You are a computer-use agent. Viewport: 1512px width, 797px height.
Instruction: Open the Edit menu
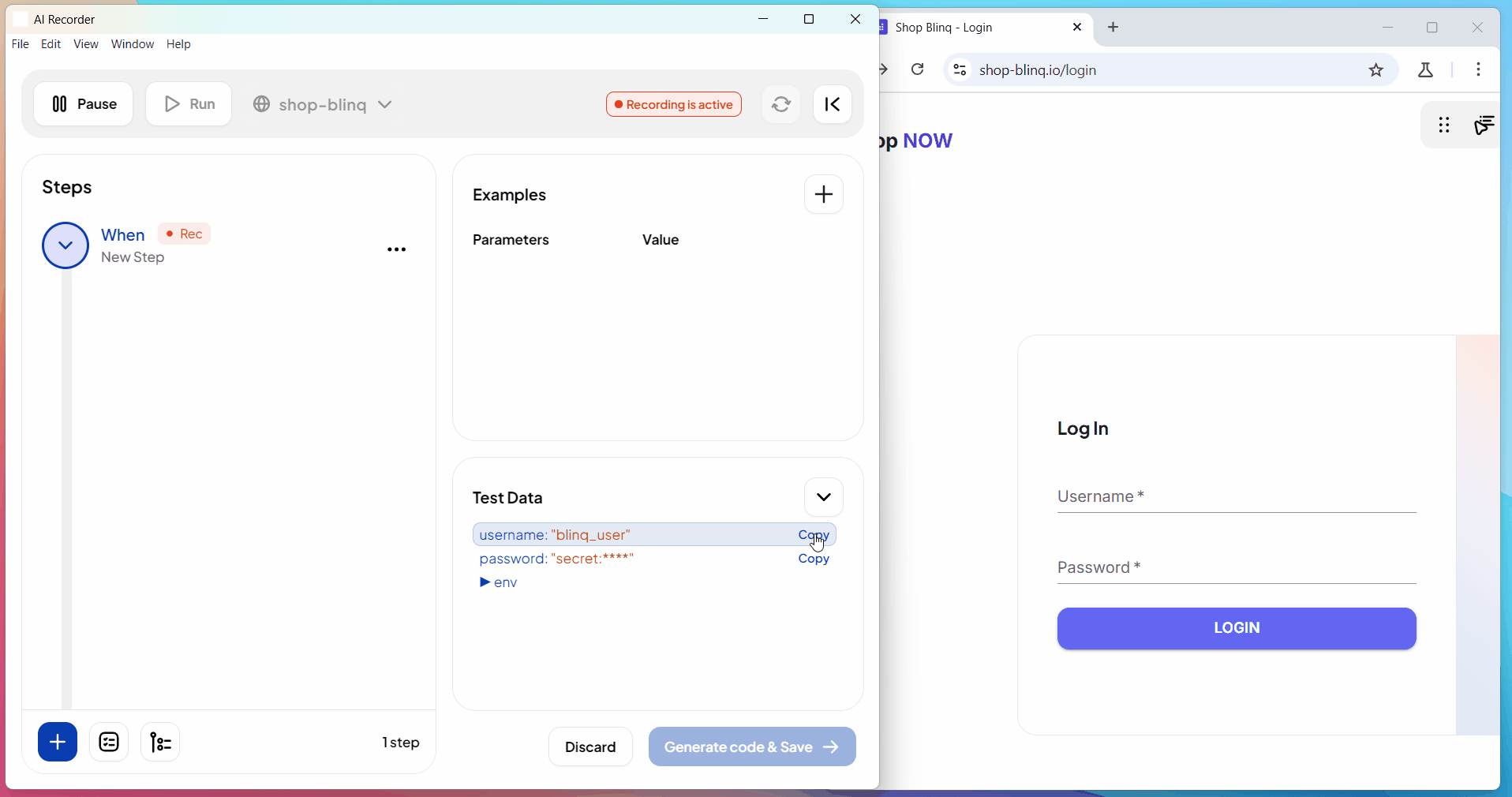51,44
